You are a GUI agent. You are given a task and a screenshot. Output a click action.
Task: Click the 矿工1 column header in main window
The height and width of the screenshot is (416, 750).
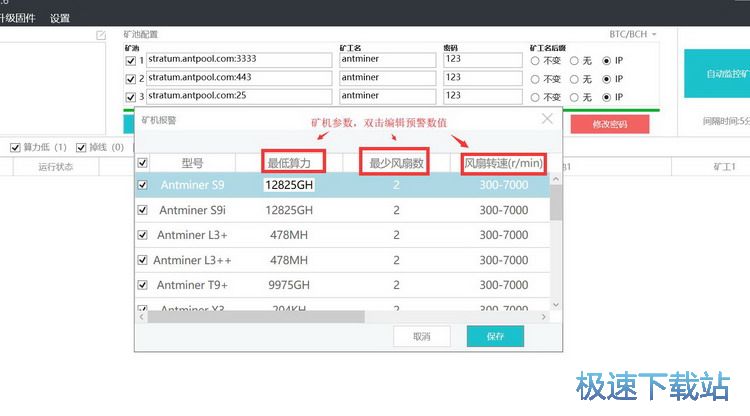(x=724, y=167)
